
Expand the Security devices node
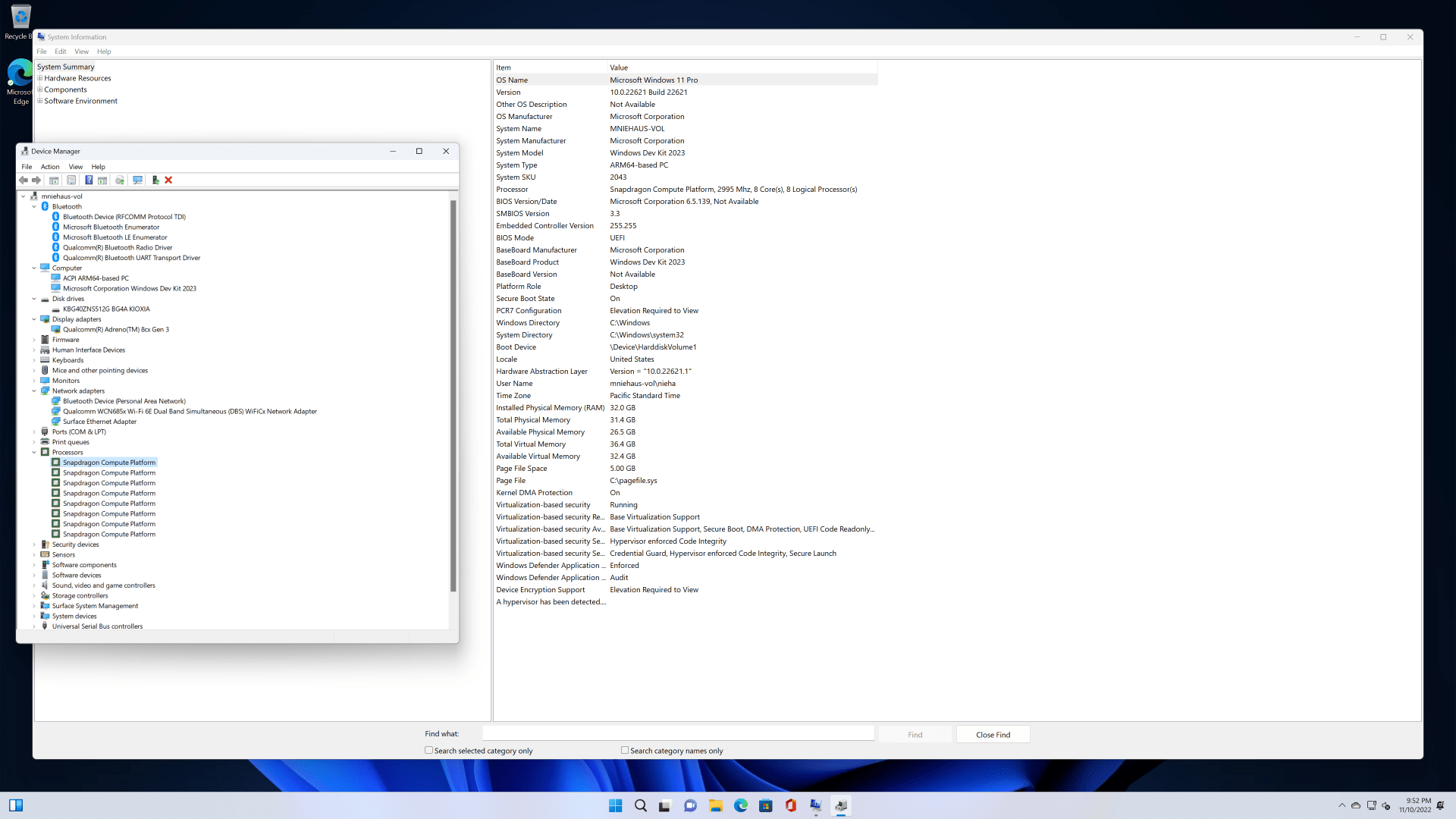[34, 544]
